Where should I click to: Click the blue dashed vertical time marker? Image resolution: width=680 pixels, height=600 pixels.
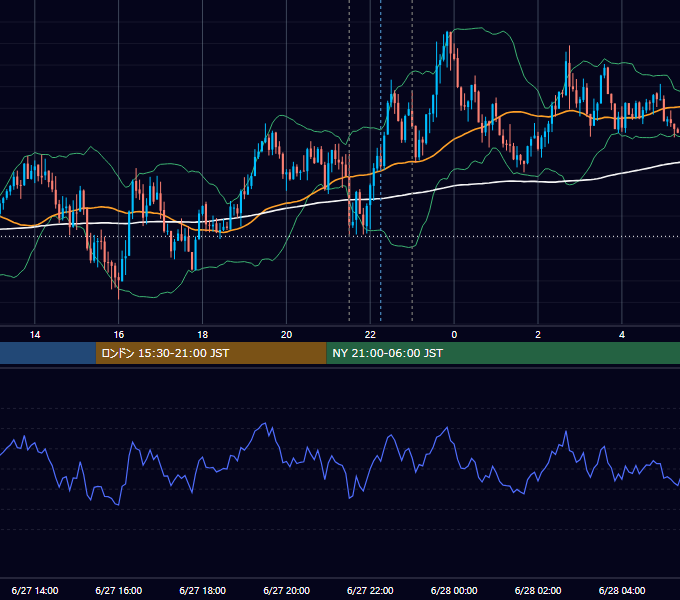(381, 160)
